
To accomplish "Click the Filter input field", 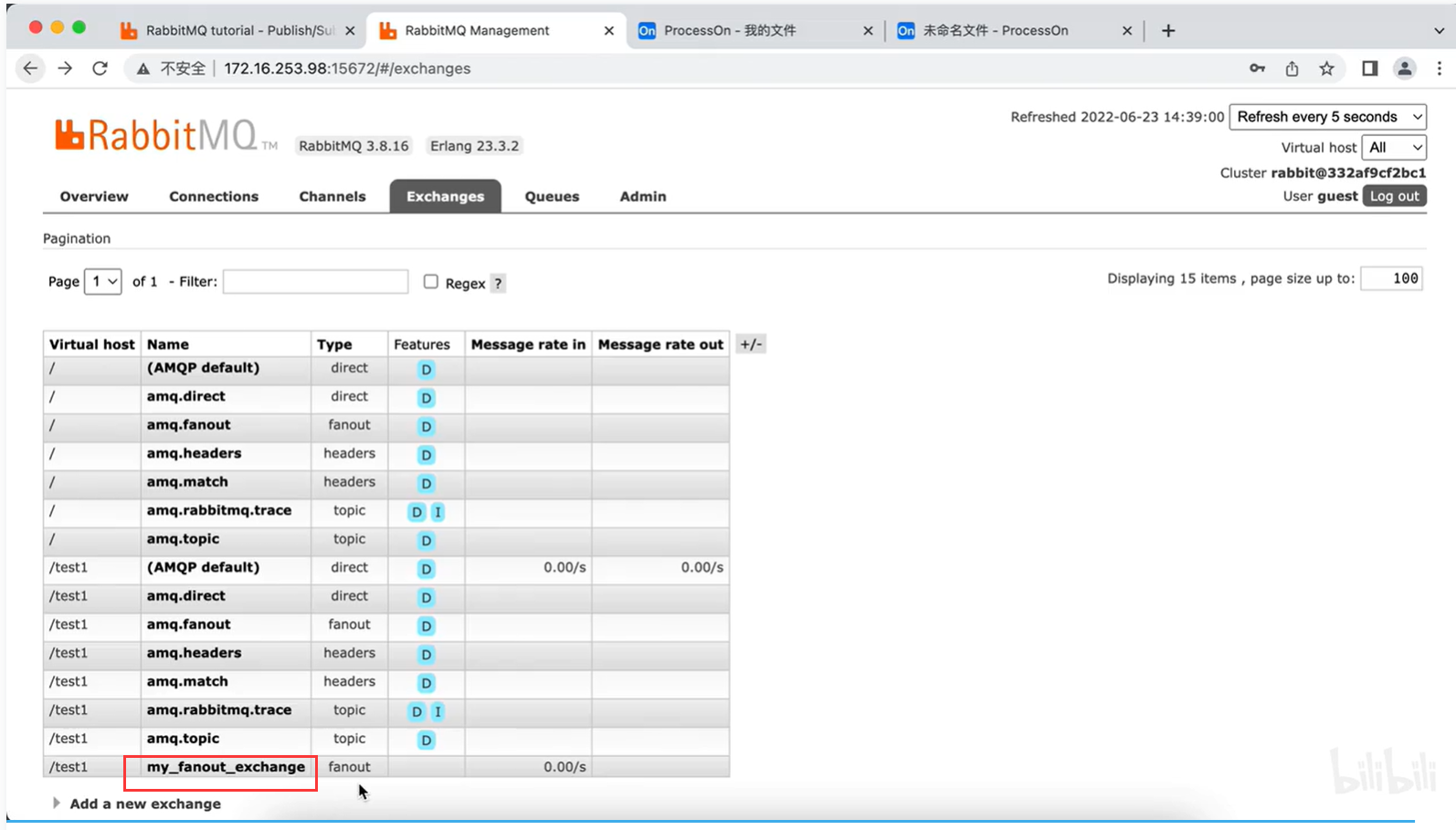I will coord(315,281).
